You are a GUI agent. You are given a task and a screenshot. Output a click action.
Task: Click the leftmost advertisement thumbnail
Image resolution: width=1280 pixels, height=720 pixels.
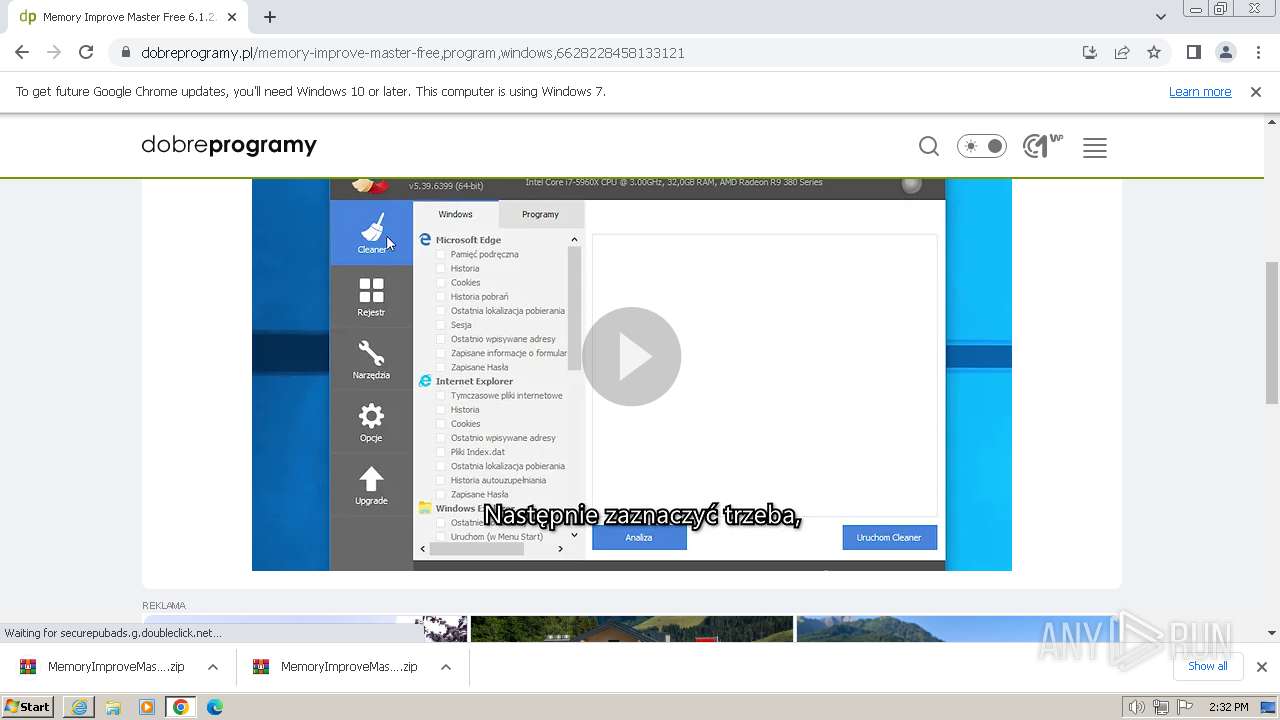pyautogui.click(x=304, y=627)
